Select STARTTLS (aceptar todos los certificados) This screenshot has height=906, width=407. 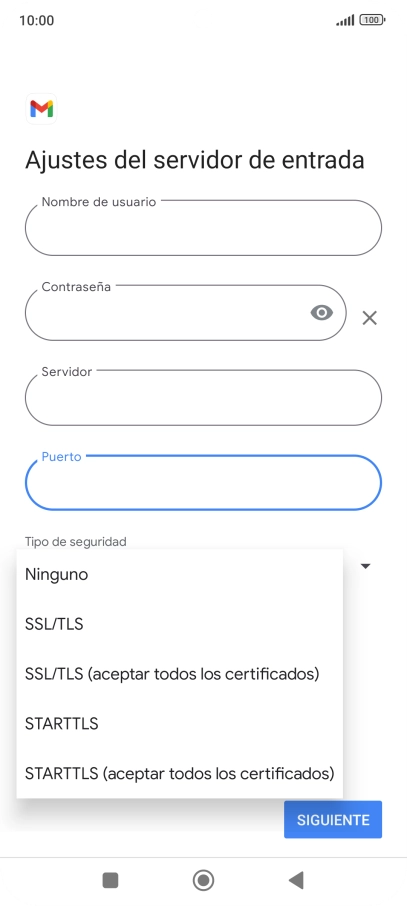click(x=180, y=773)
